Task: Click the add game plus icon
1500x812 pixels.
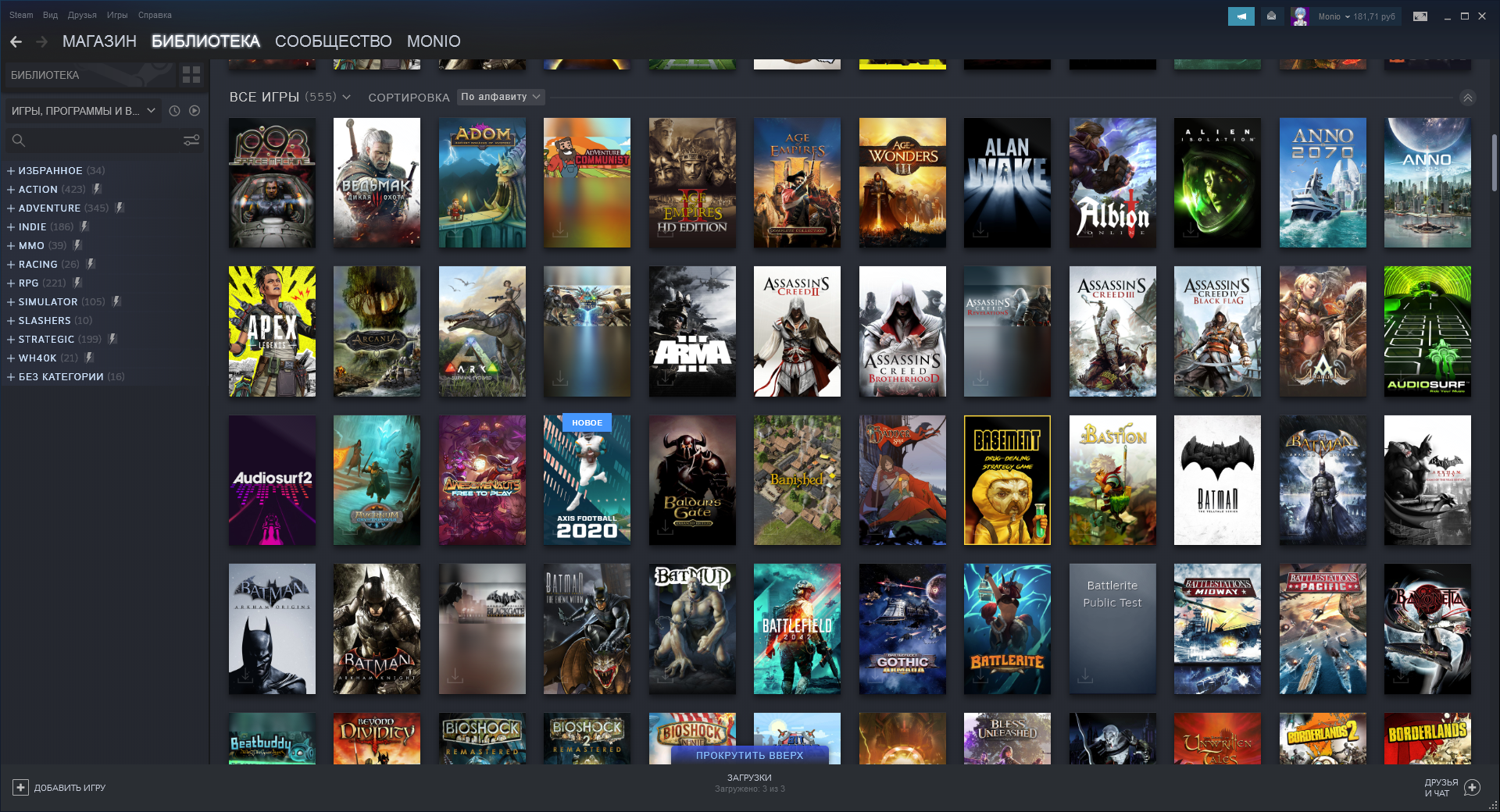Action: [21, 788]
